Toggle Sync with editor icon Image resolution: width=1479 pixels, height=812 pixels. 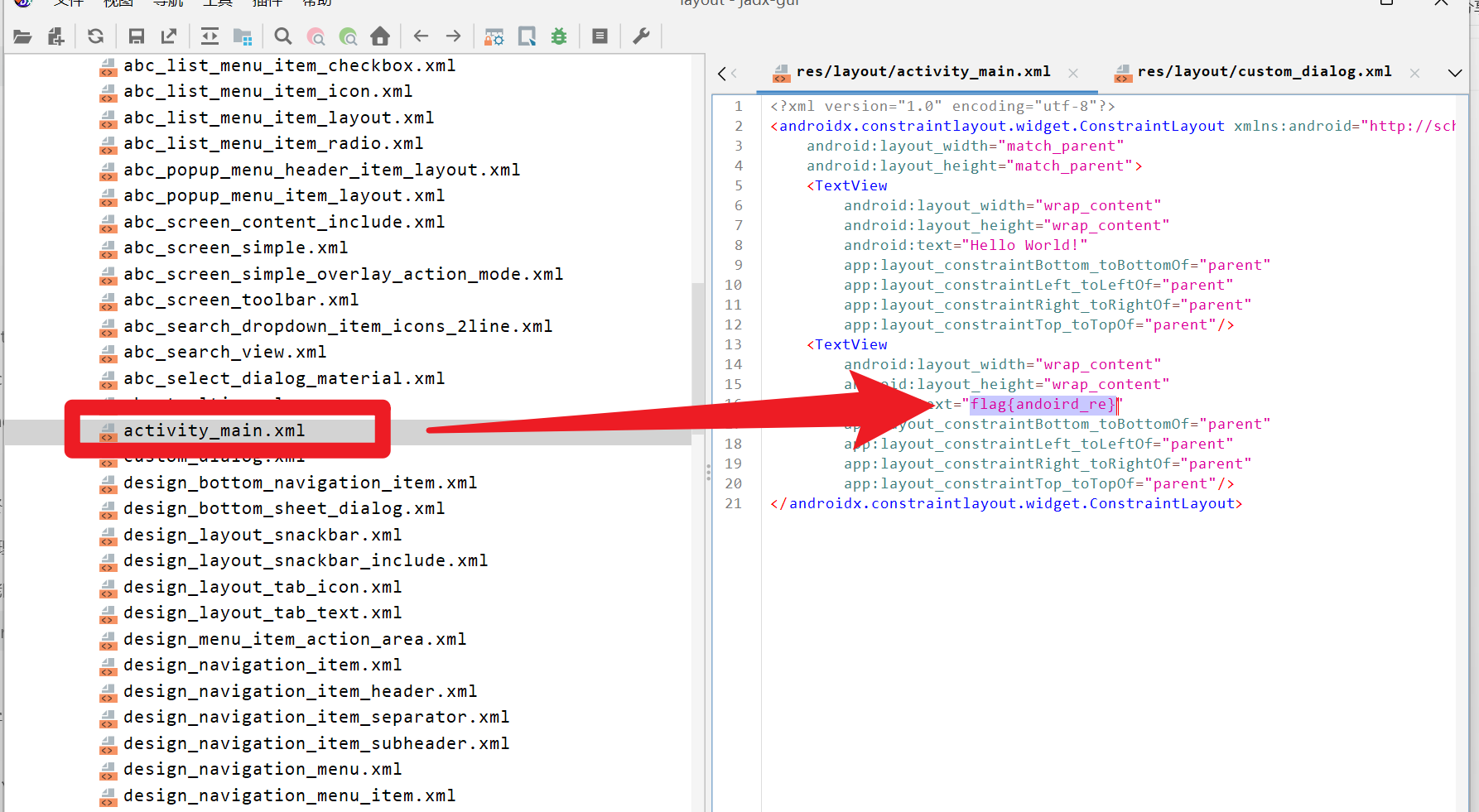coord(210,36)
